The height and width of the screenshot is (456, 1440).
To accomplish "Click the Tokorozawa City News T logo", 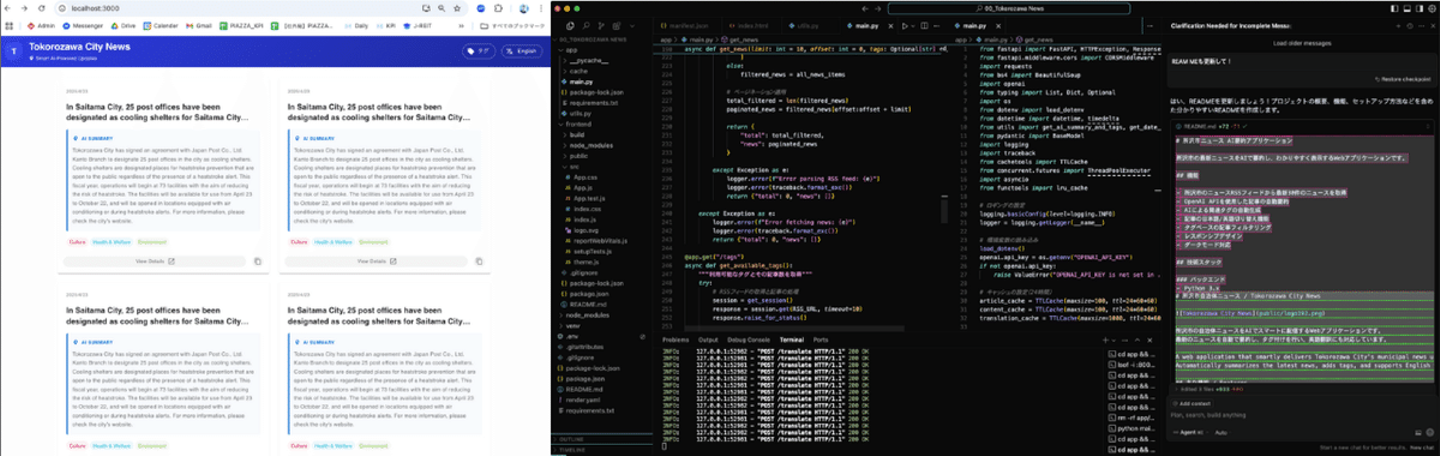I will tap(14, 51).
